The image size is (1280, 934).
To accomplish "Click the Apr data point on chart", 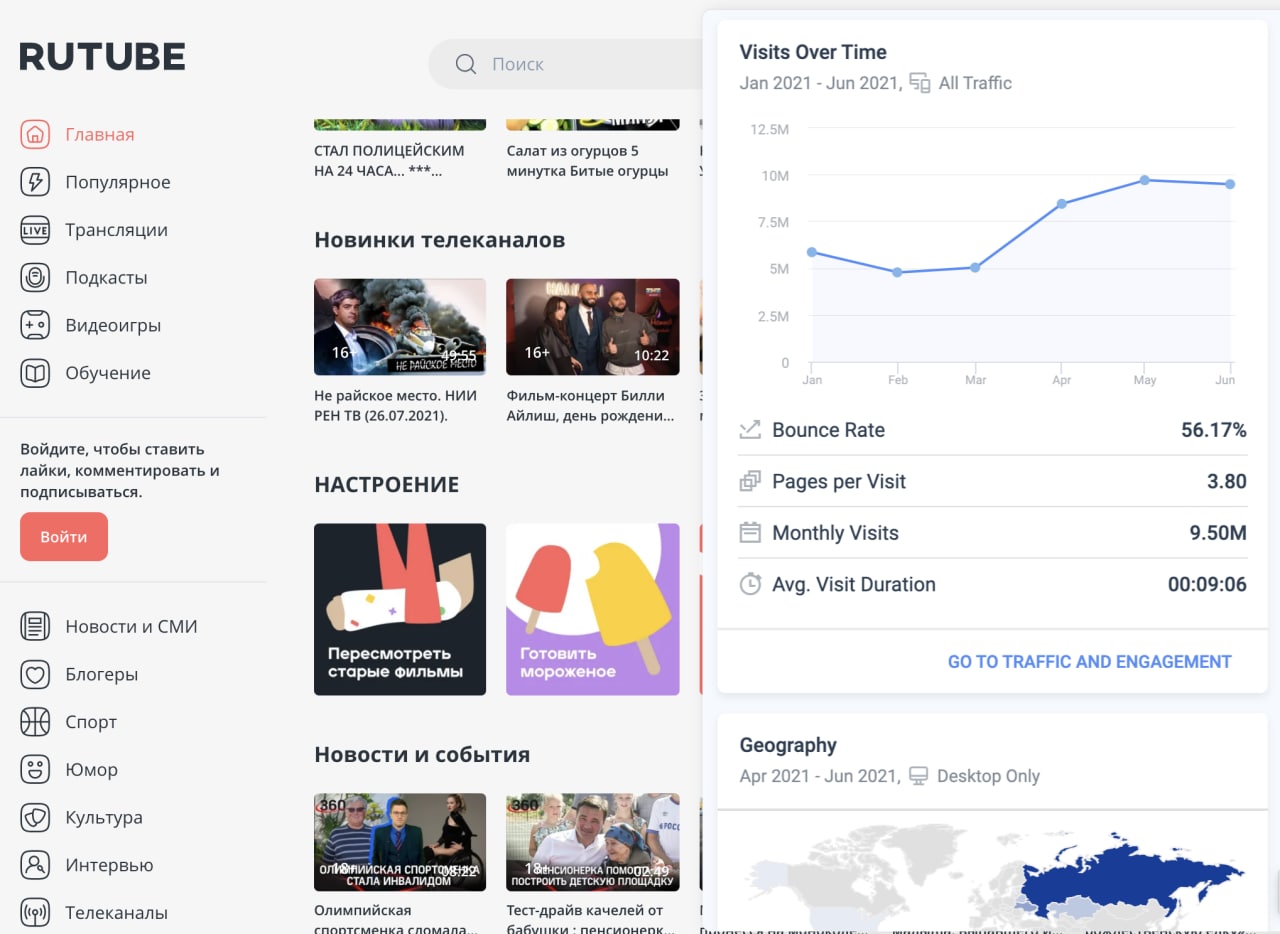I will pyautogui.click(x=1061, y=204).
